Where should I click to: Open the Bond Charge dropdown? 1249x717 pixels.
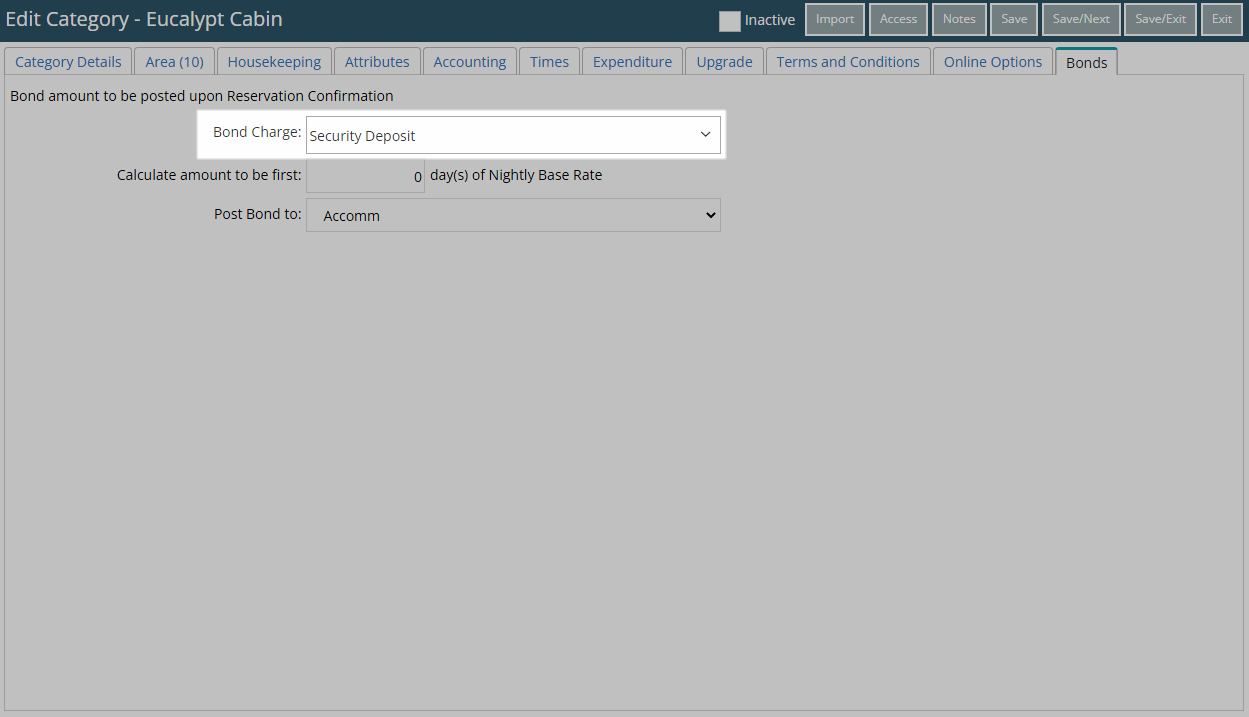pos(513,135)
